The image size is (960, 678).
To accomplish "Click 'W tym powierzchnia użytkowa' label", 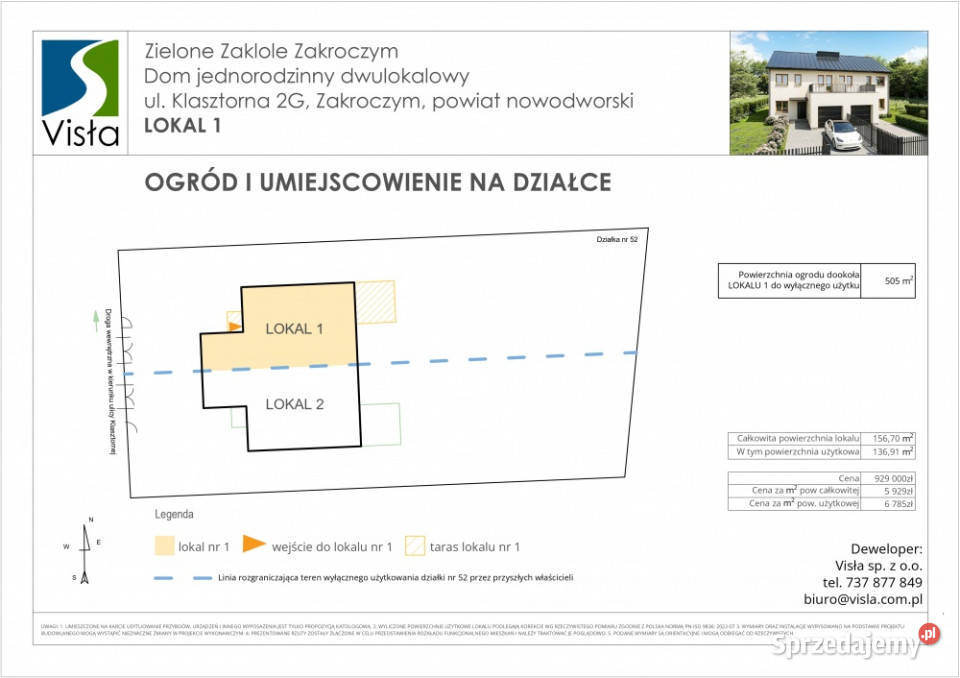I will (798, 451).
